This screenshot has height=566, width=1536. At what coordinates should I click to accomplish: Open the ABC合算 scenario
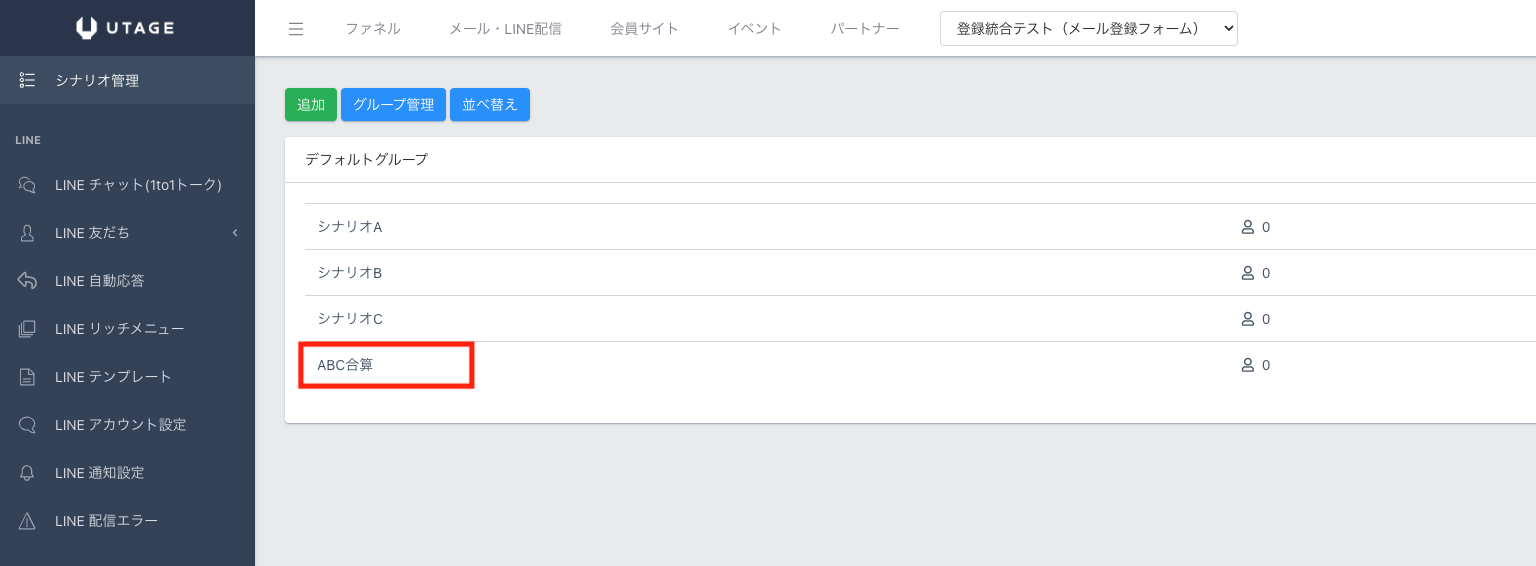pyautogui.click(x=345, y=365)
